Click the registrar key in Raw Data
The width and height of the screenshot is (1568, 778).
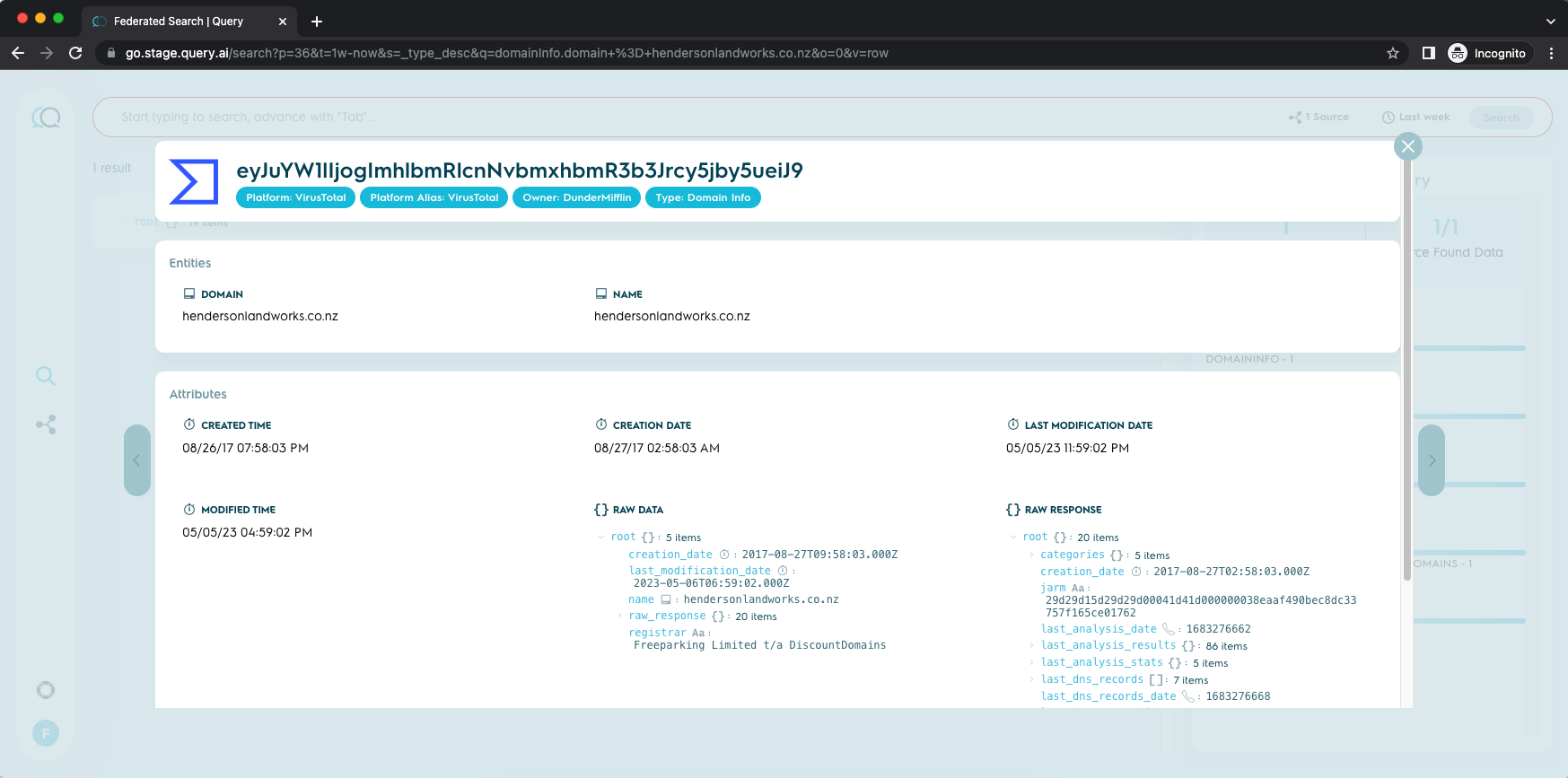pyautogui.click(x=657, y=633)
